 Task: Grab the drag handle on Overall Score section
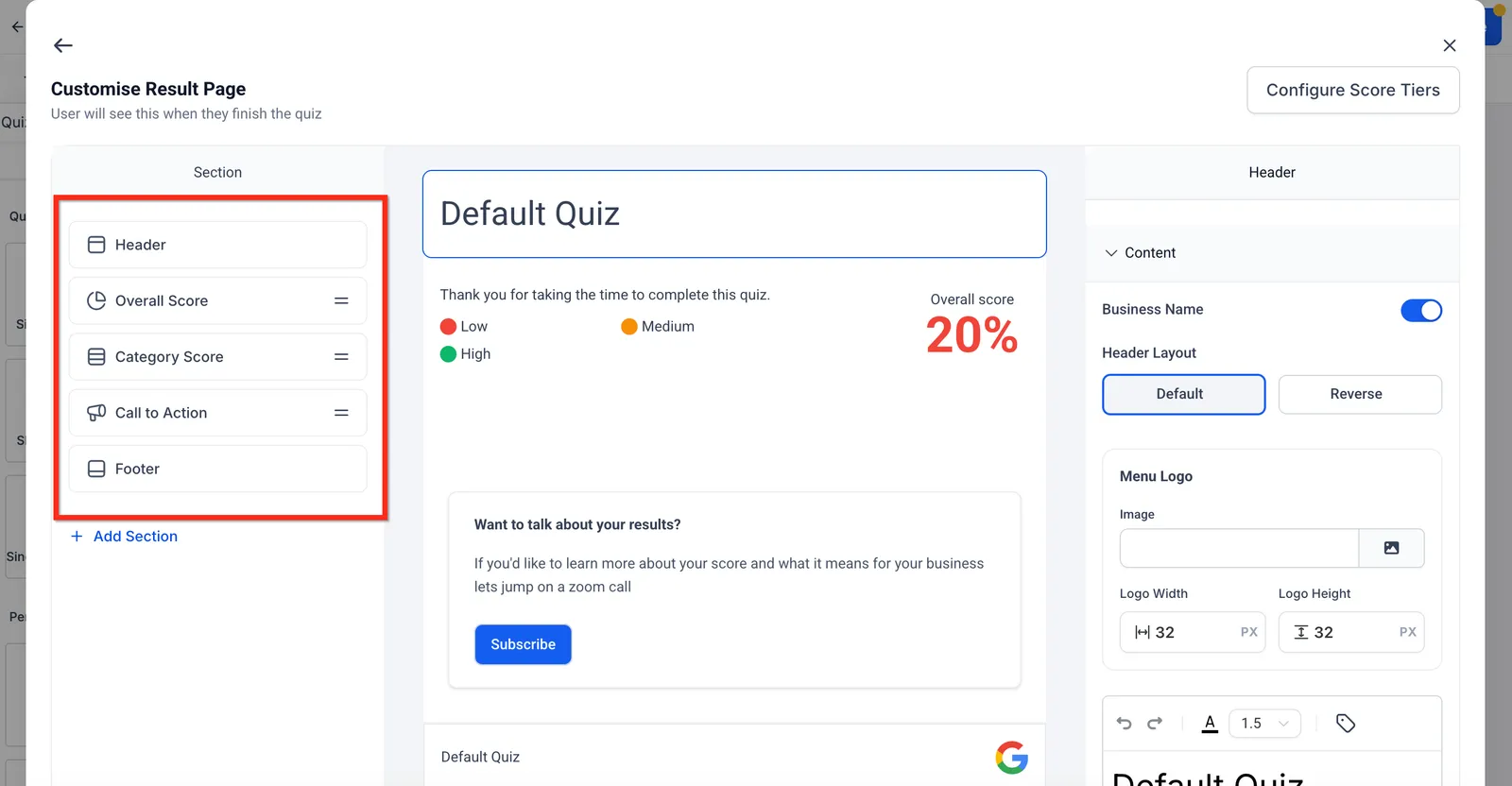[x=341, y=300]
